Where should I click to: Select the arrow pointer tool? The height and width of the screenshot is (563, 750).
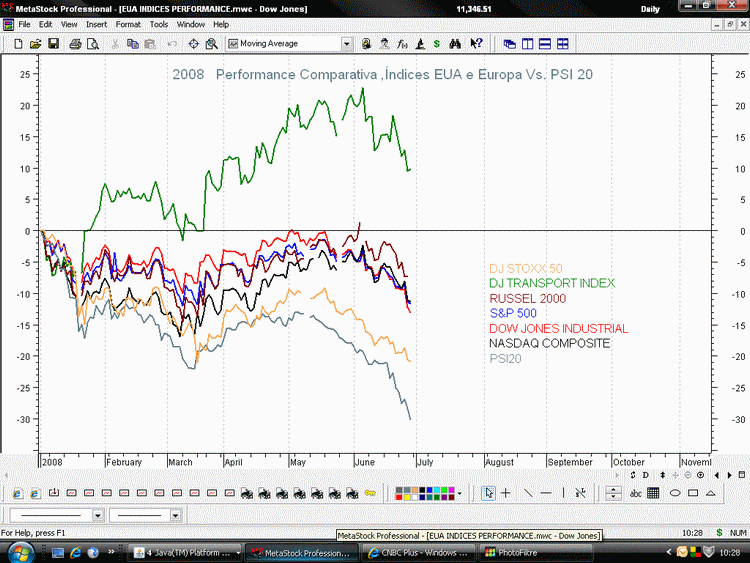point(488,493)
